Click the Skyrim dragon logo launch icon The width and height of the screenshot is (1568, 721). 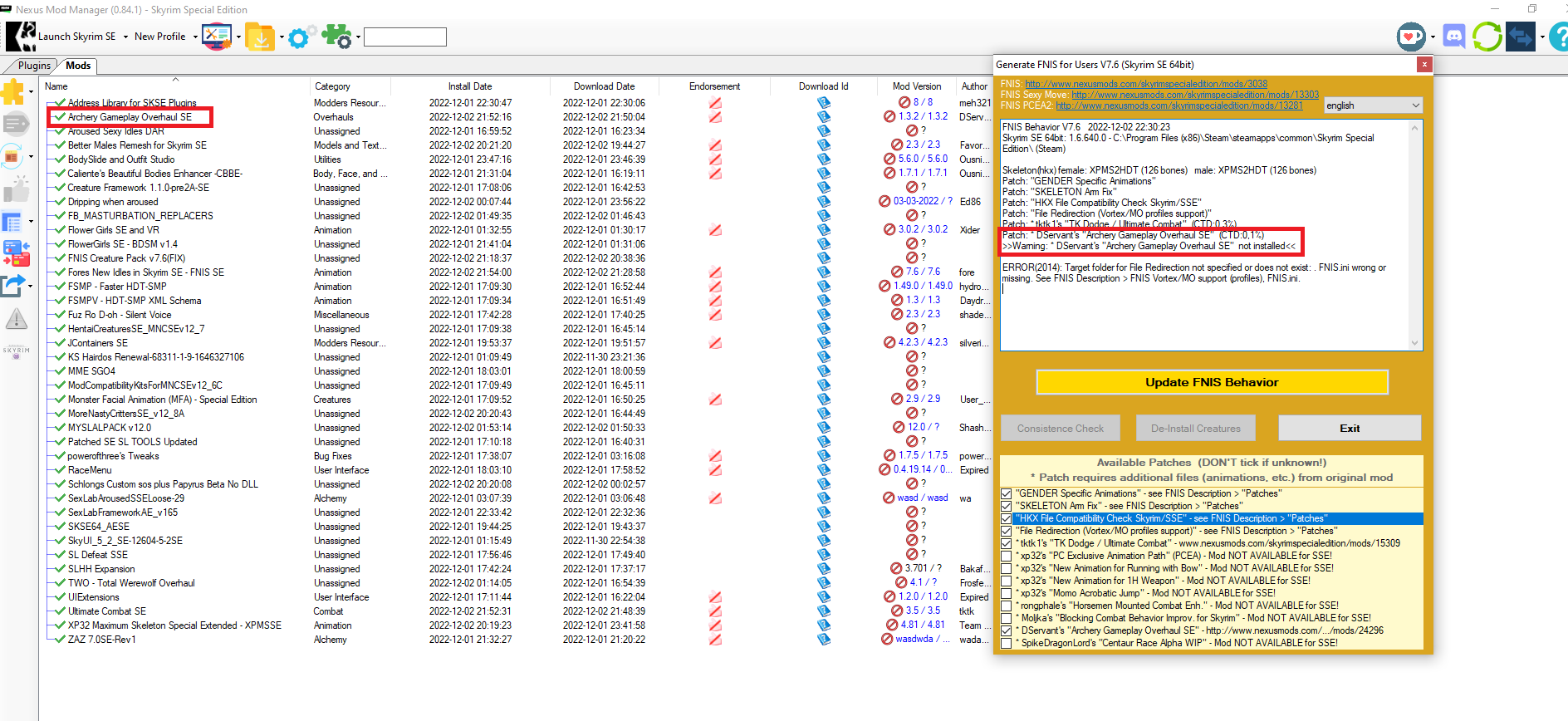(x=21, y=37)
